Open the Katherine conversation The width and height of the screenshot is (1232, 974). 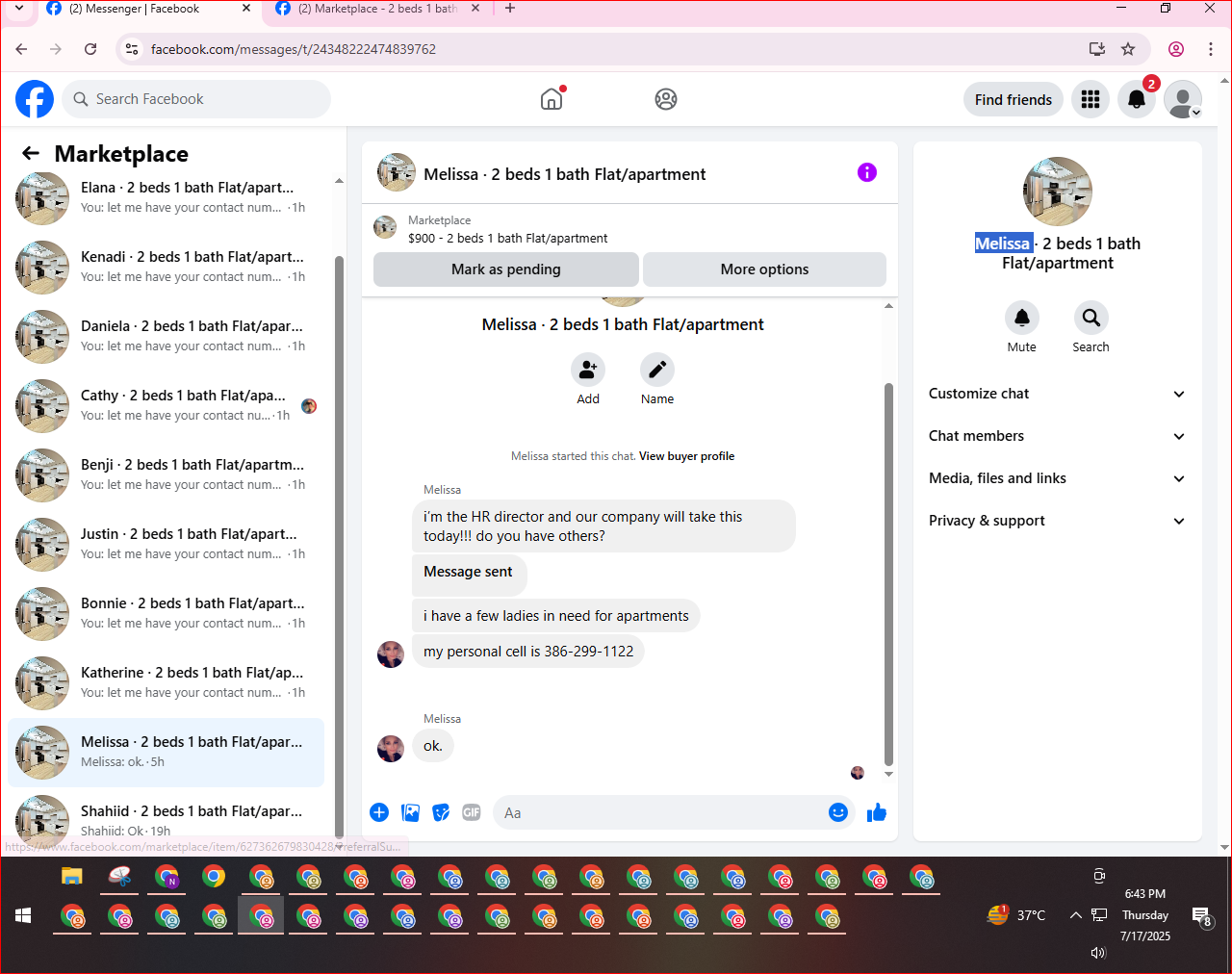tap(167, 682)
